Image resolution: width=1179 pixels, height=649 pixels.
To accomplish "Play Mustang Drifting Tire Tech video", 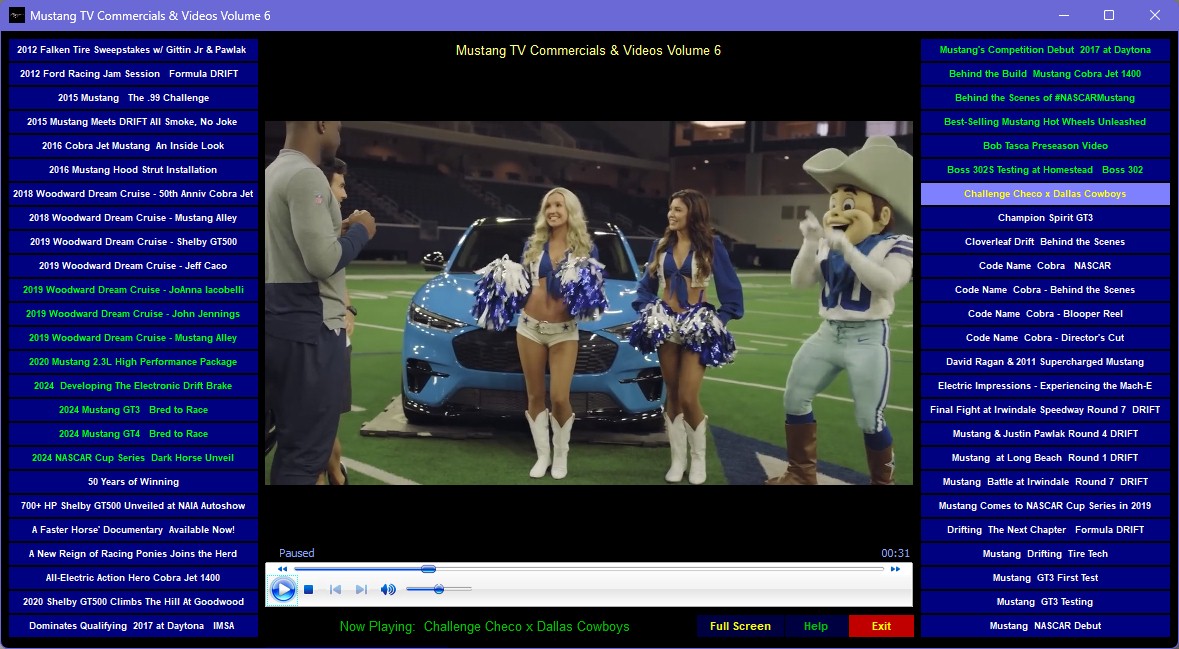I will click(1045, 554).
